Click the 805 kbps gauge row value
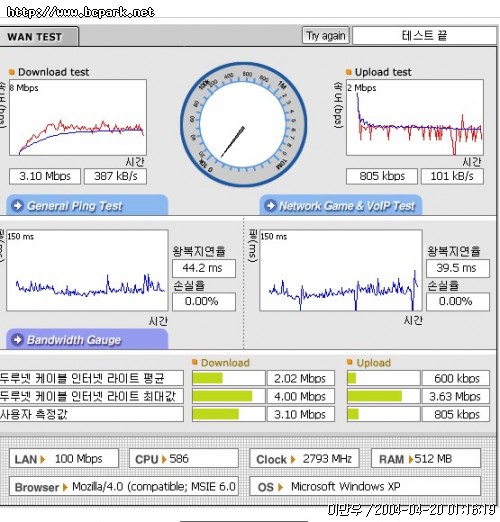The image size is (500, 522). click(456, 414)
